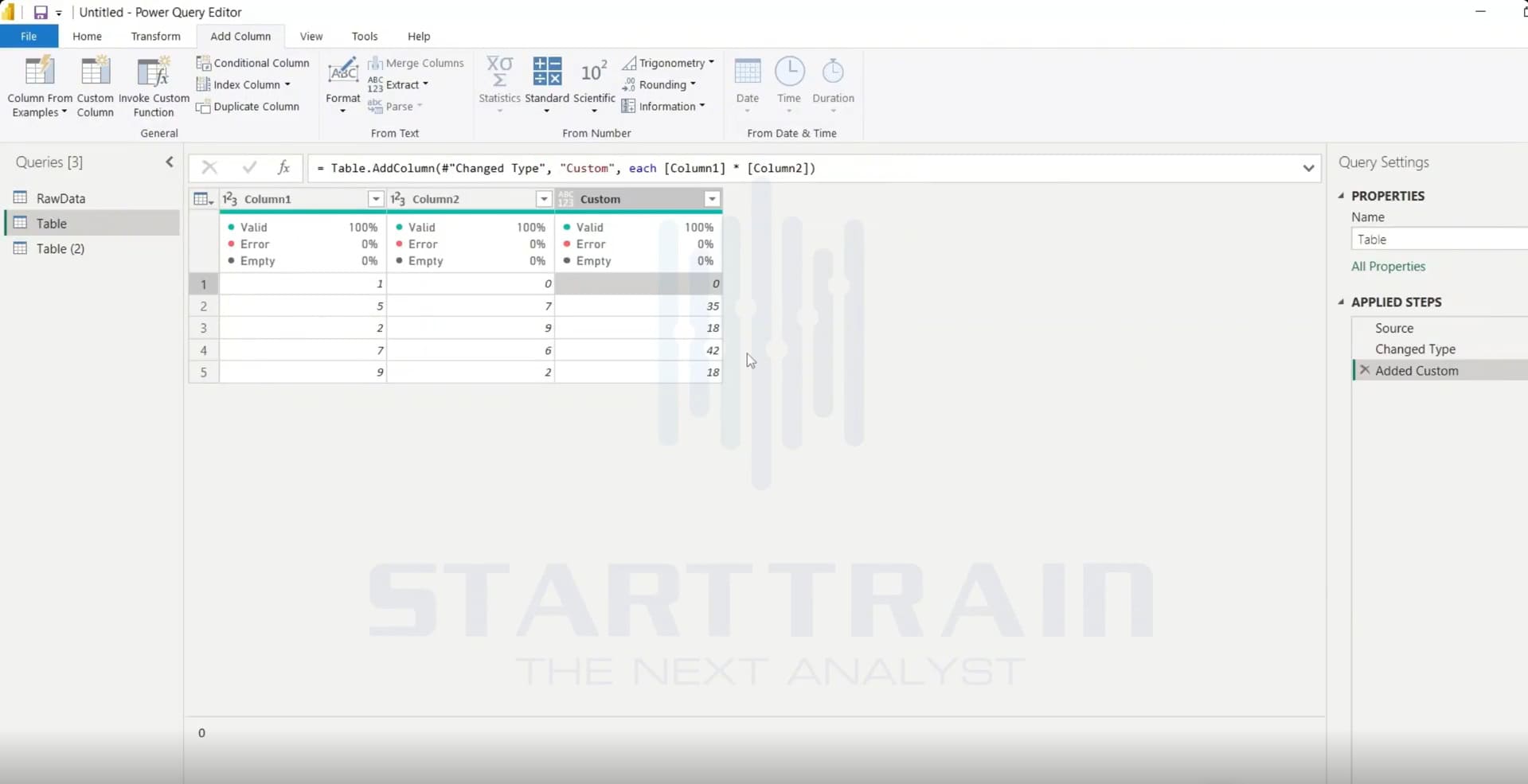
Task: Collapse the PROPERTIES section
Action: (1341, 196)
